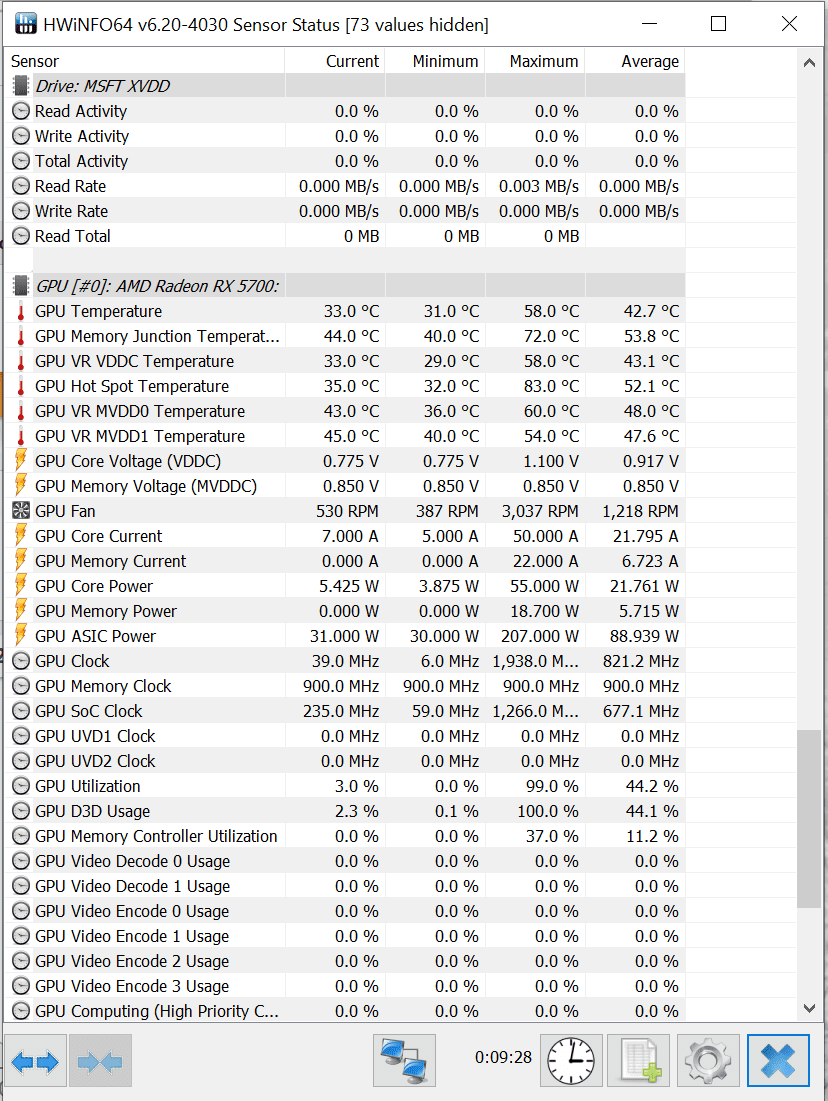Select the Write Activity row
The width and height of the screenshot is (828, 1101).
[345, 136]
